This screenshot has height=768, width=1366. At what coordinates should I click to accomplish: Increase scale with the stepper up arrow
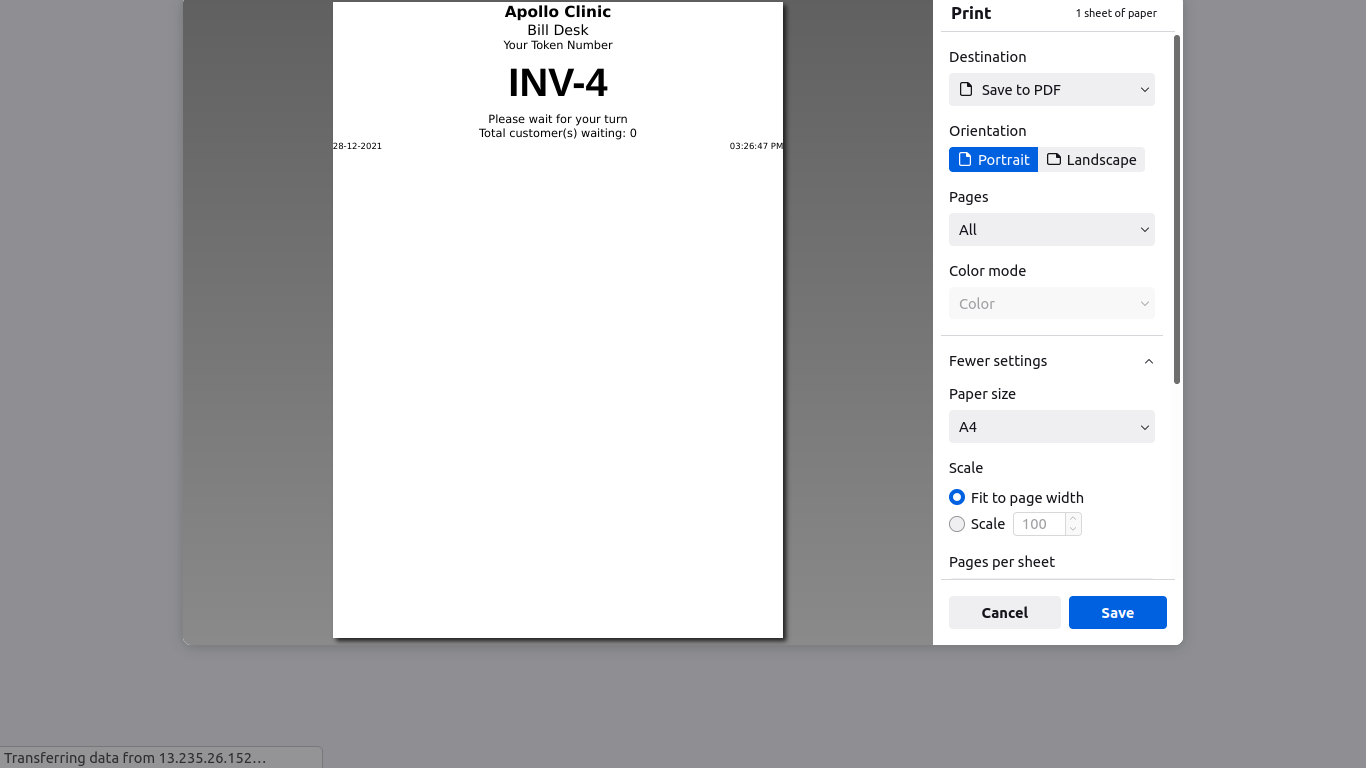1073,518
